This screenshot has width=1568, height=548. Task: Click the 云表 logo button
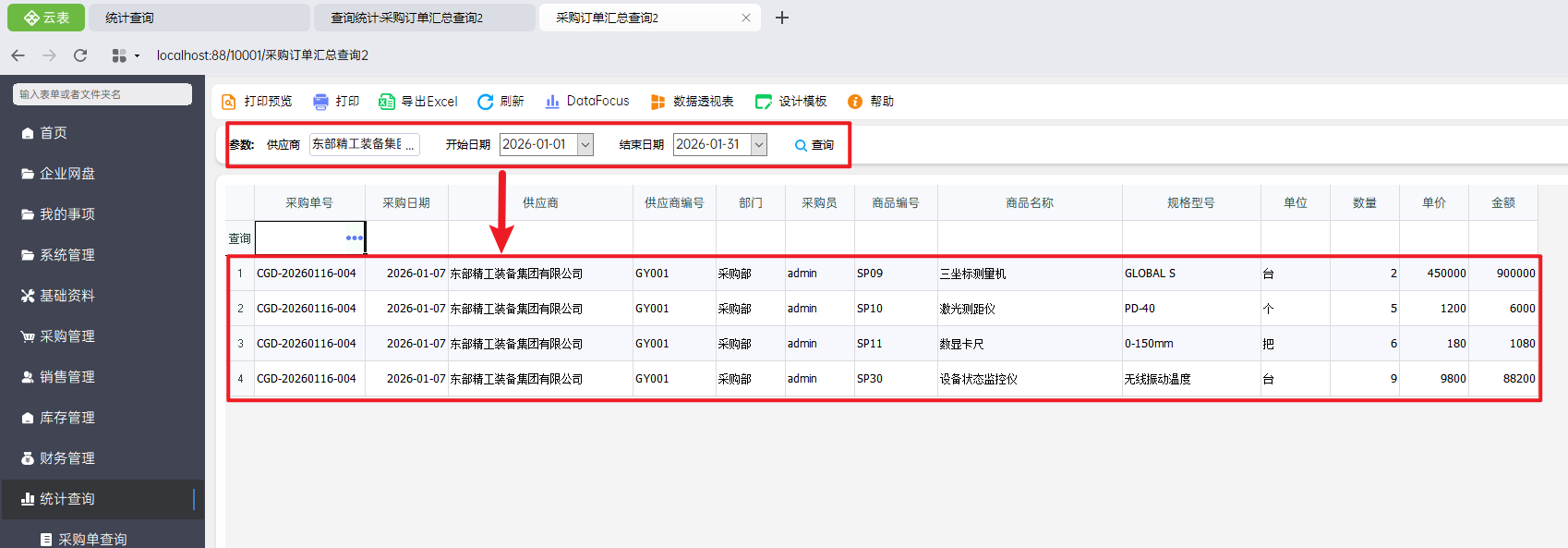[x=47, y=18]
